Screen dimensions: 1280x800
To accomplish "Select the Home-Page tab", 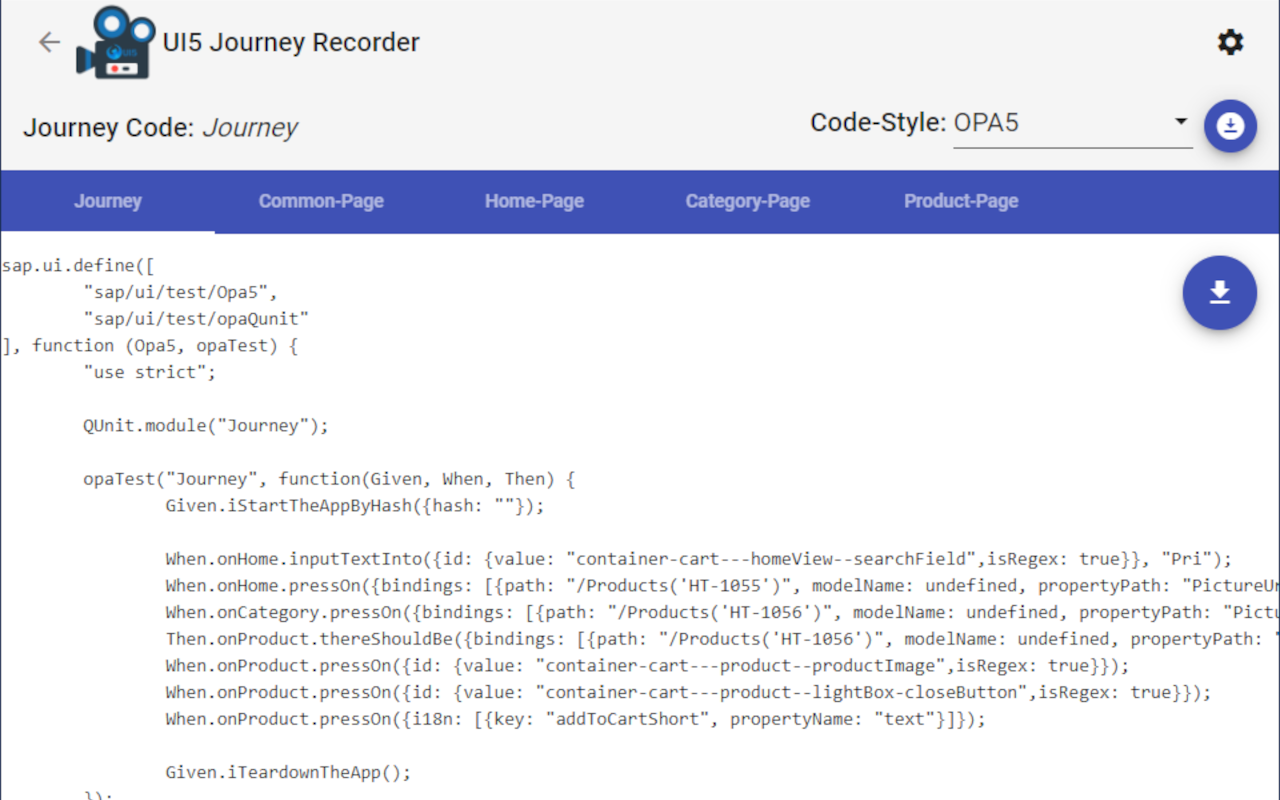I will point(534,201).
